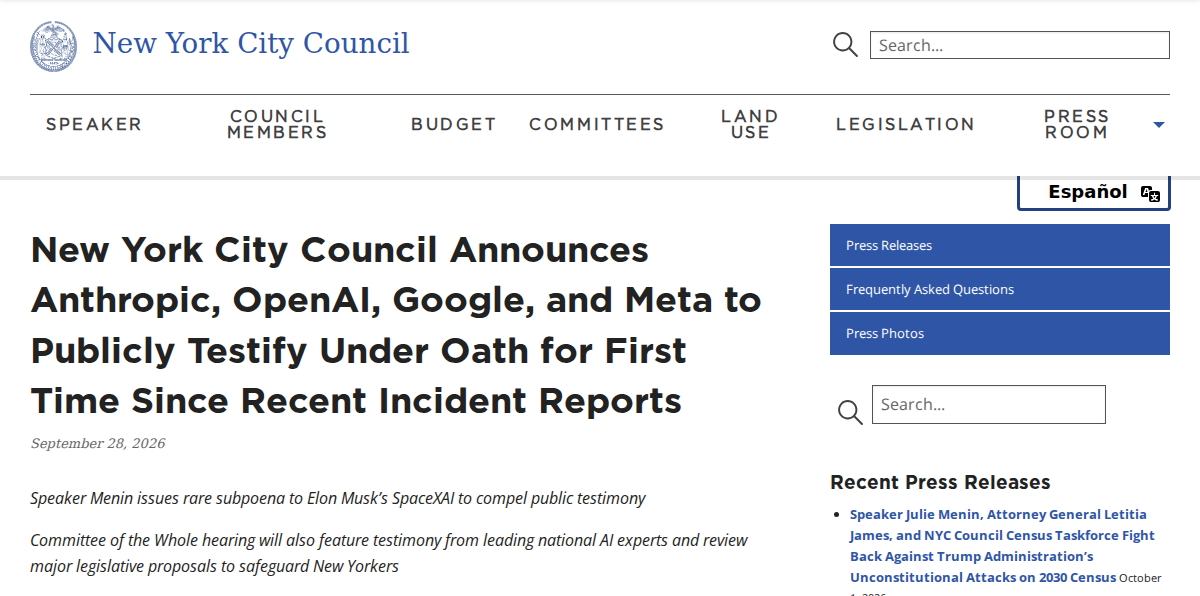Viewport: 1200px width, 596px height.
Task: Go to the Budget menu item
Action: tap(454, 124)
